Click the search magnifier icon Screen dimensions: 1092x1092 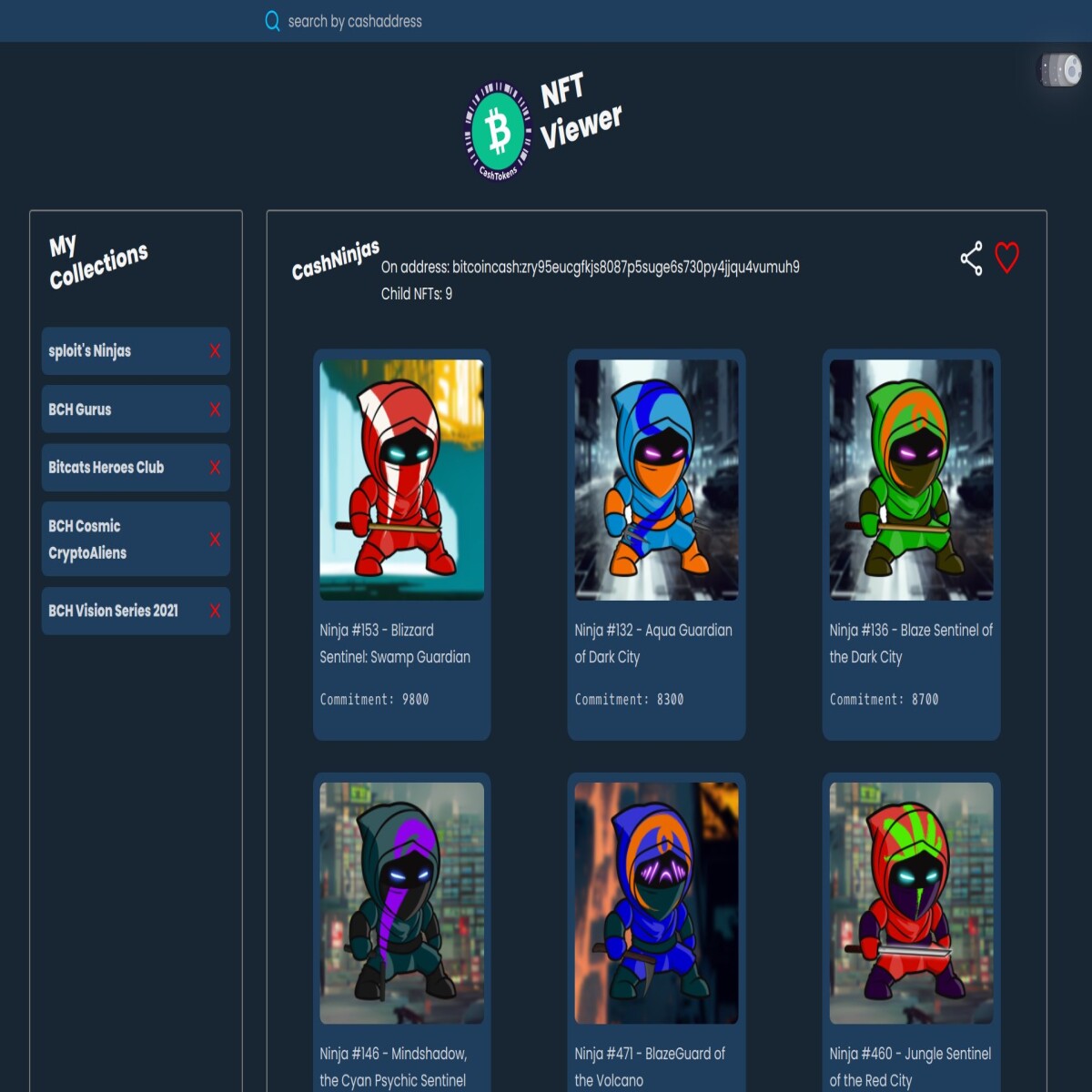click(272, 21)
